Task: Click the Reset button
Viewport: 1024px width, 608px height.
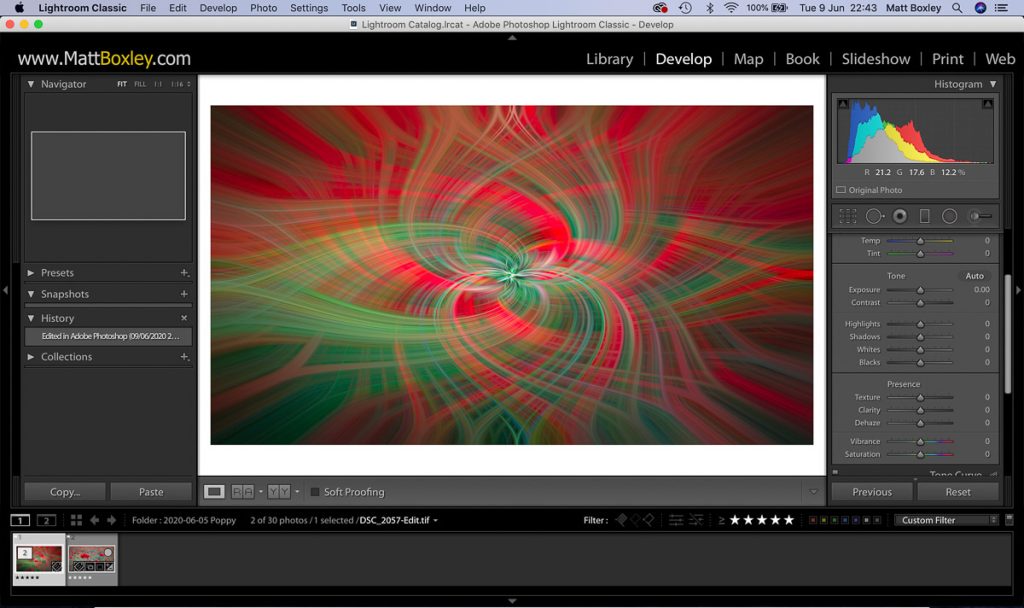Action: coord(957,491)
